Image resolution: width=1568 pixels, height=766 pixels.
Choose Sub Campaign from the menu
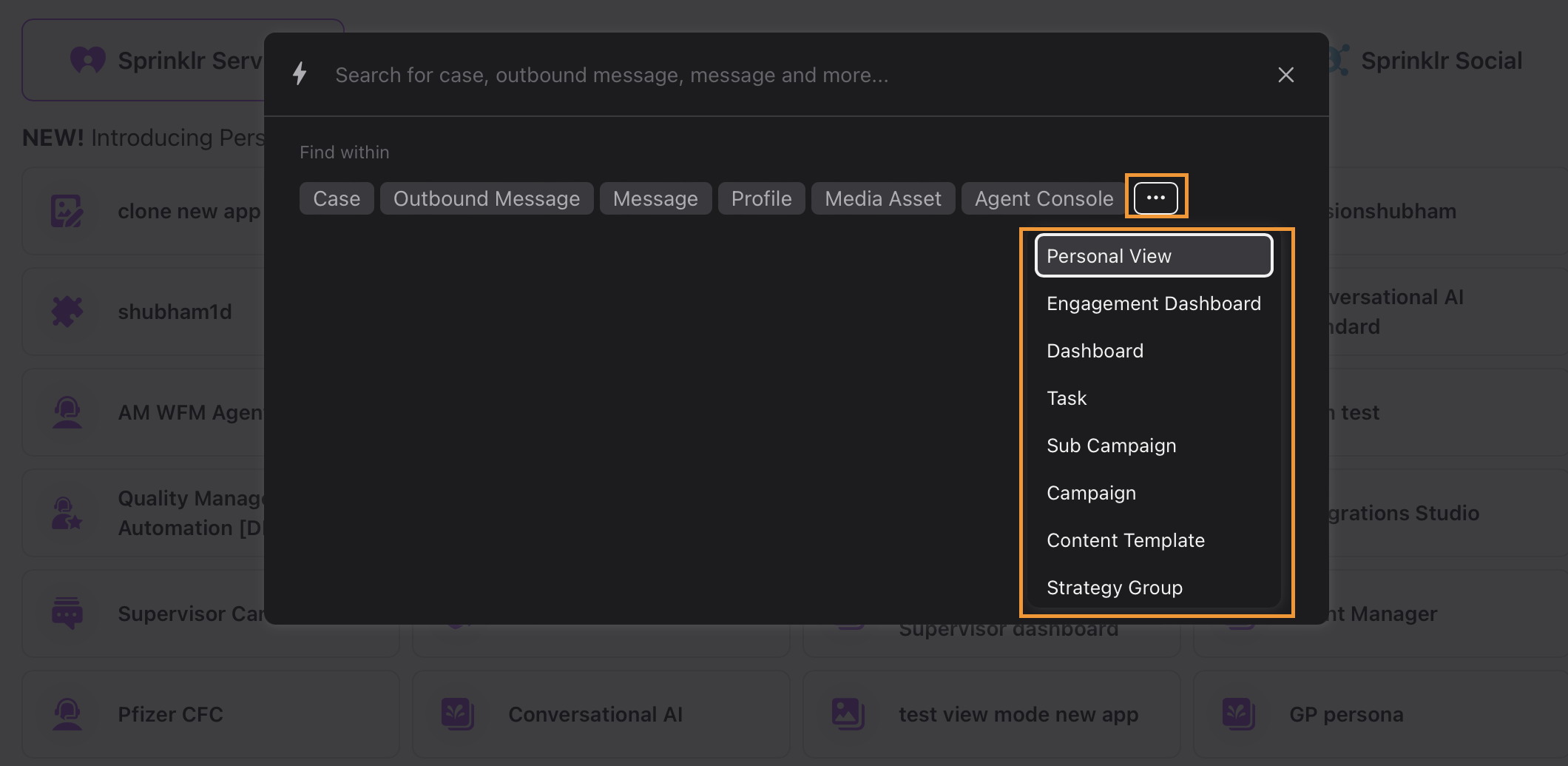coord(1154,446)
